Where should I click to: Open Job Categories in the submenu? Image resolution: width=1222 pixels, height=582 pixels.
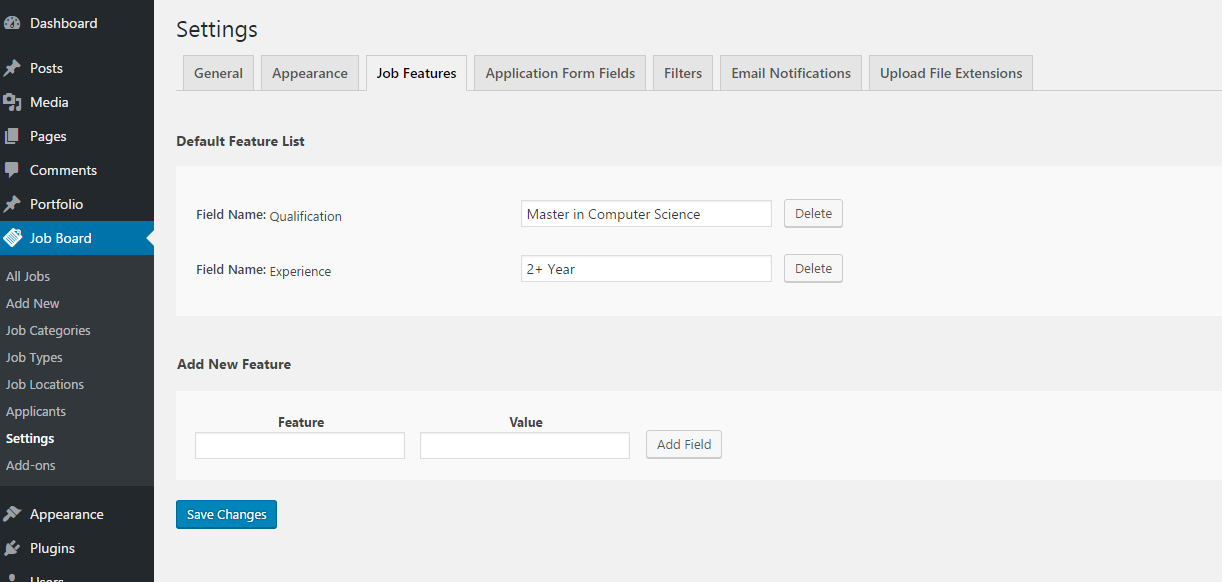point(48,331)
